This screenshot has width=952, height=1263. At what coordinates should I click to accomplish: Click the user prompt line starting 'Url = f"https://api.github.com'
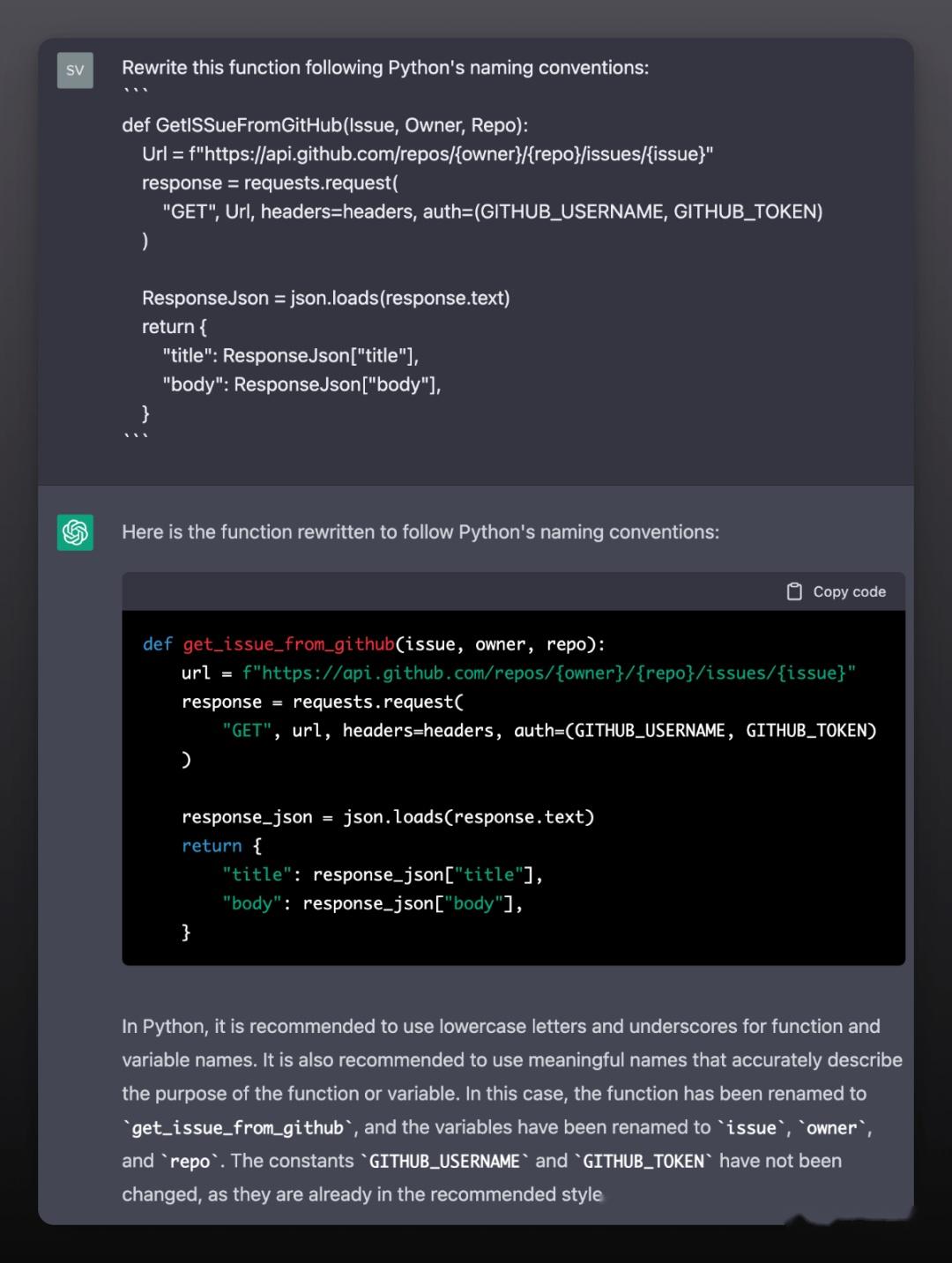pos(428,154)
